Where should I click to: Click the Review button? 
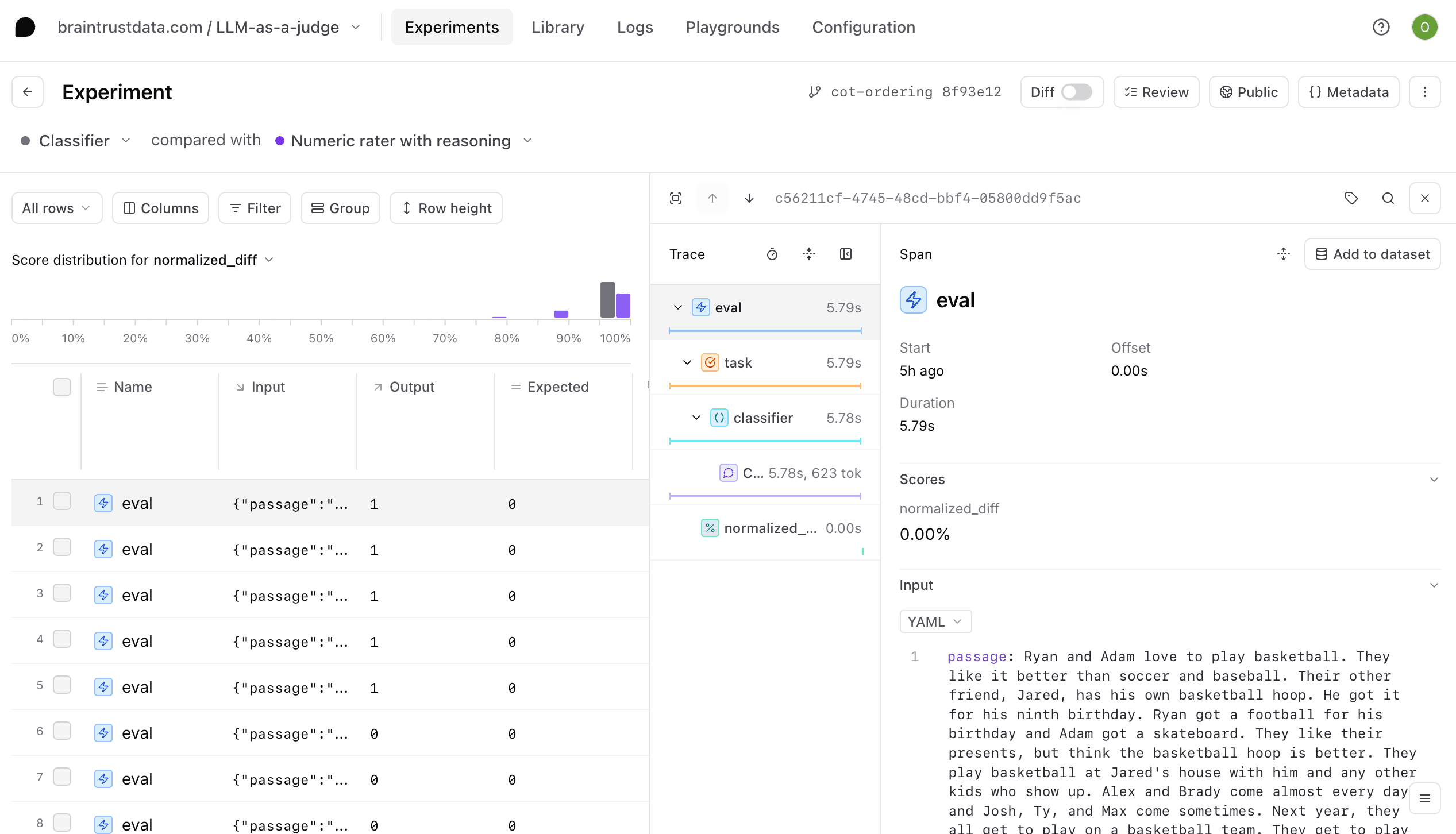tap(1156, 92)
